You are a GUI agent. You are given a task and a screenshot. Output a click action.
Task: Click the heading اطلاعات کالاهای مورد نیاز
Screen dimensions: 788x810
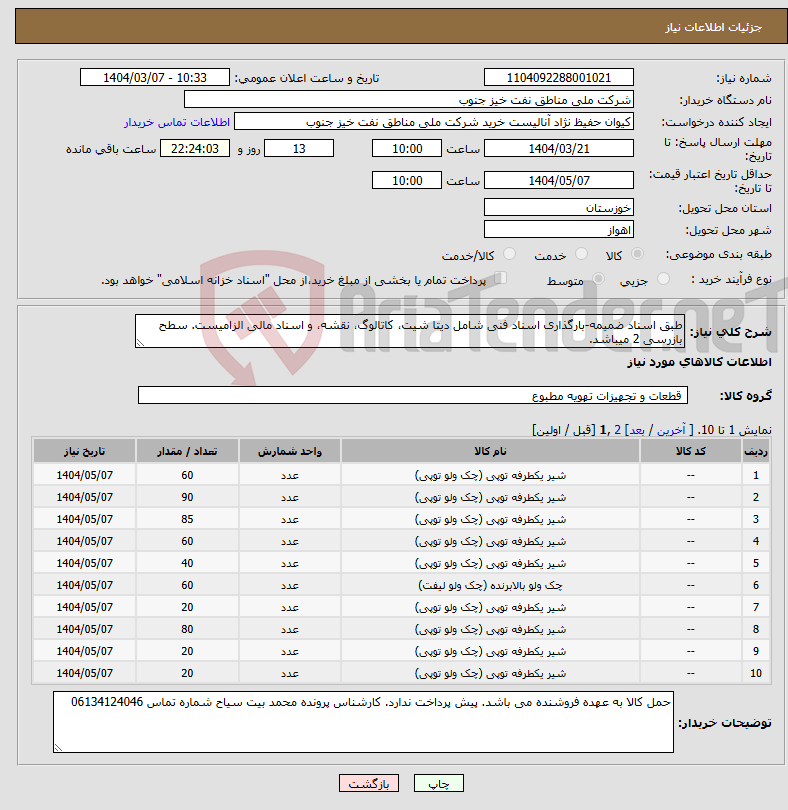point(699,362)
